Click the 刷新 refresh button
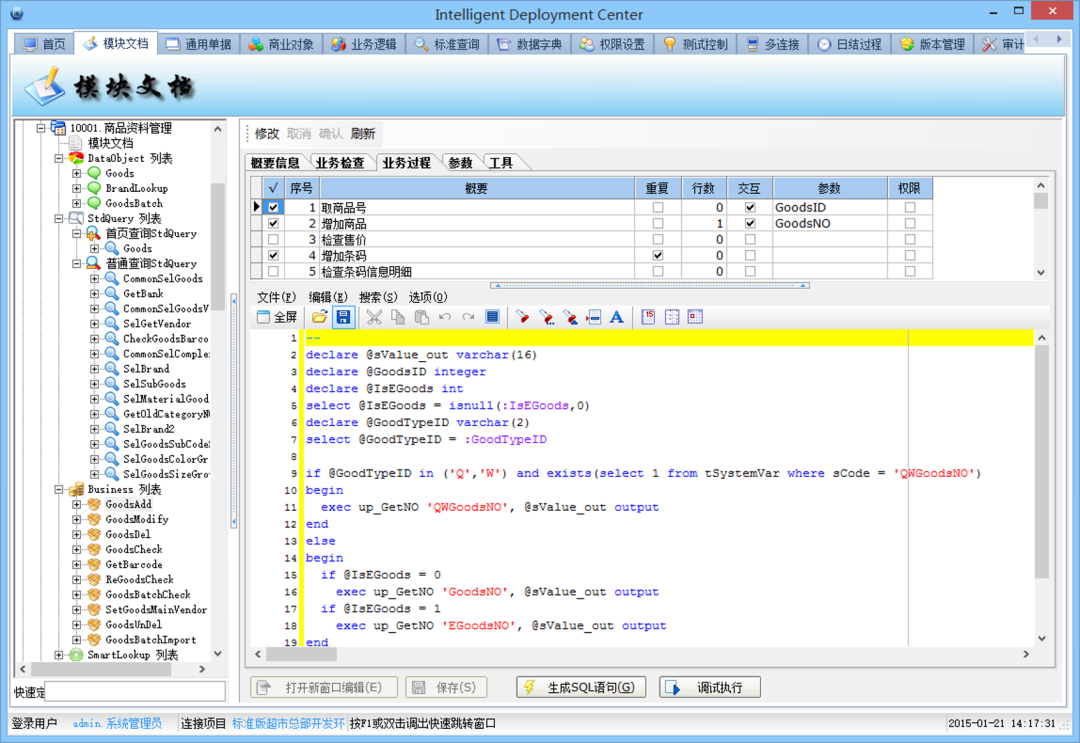 click(363, 134)
